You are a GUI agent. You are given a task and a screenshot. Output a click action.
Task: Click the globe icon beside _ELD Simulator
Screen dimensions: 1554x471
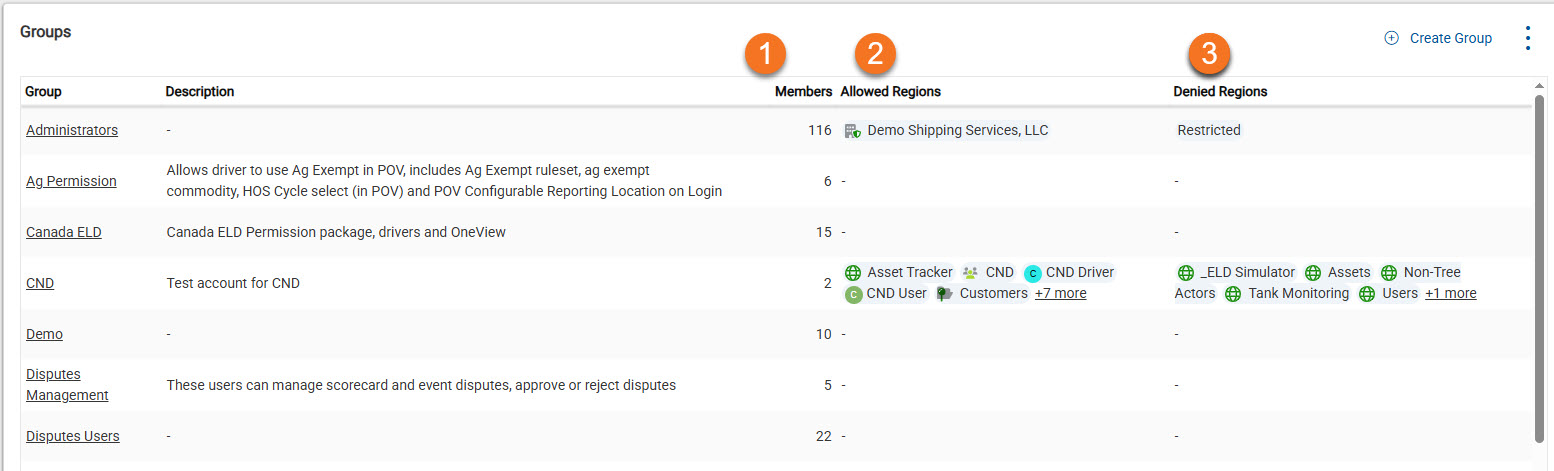pos(1186,272)
